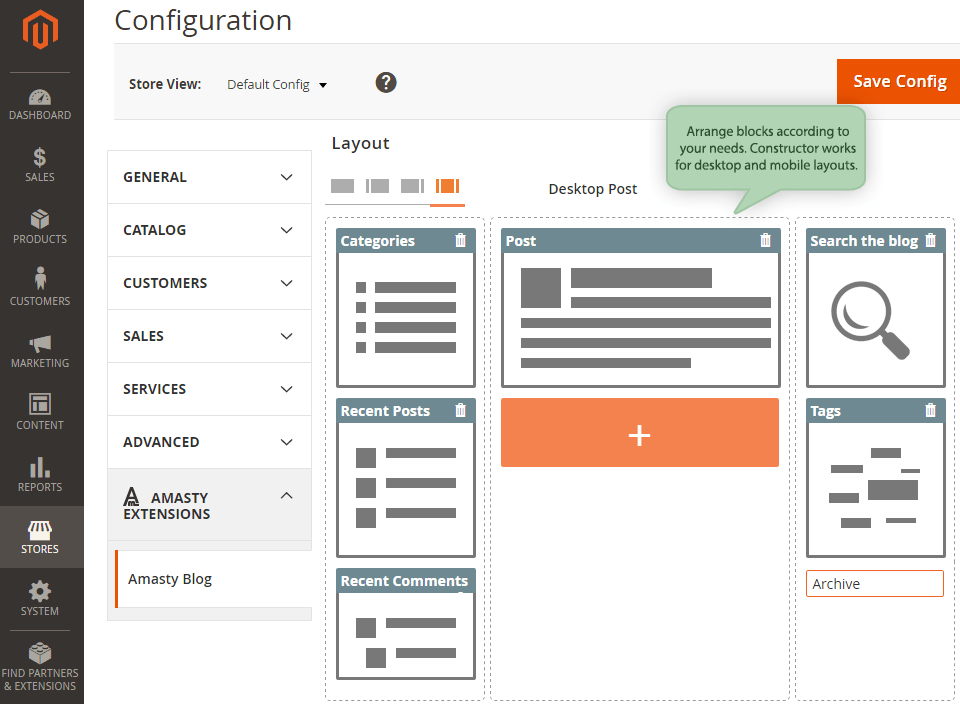Click the Save Config button

(899, 81)
